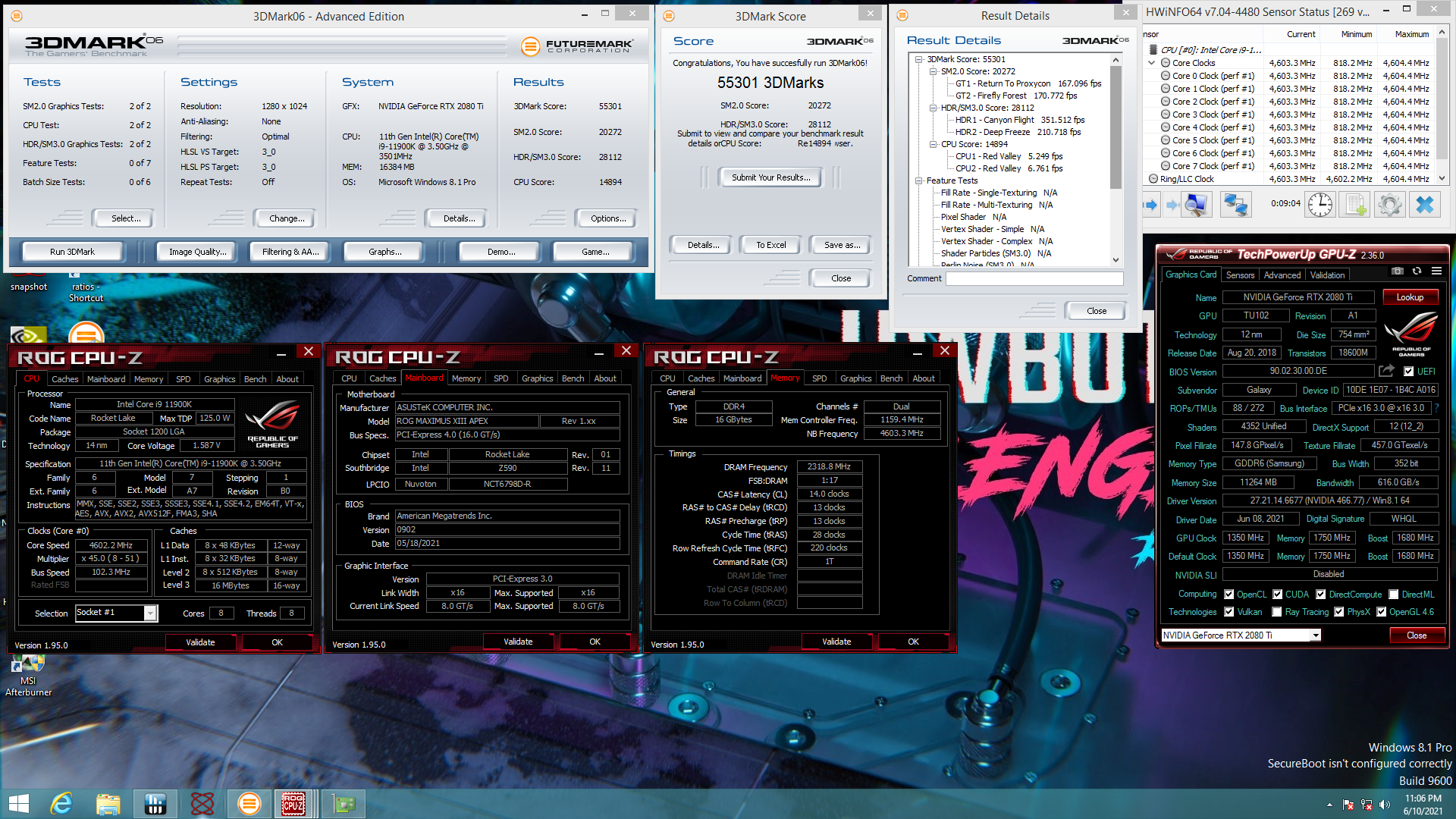The image size is (1456, 819).
Task: Open the GPU-Z hamburger menu icon
Action: [x=1436, y=271]
